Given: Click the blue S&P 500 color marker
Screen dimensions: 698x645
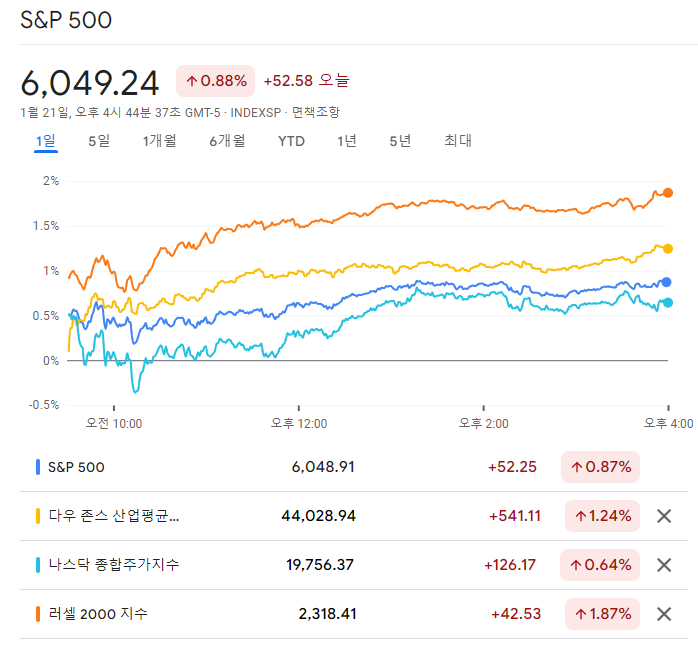Looking at the screenshot, I should (x=38, y=467).
